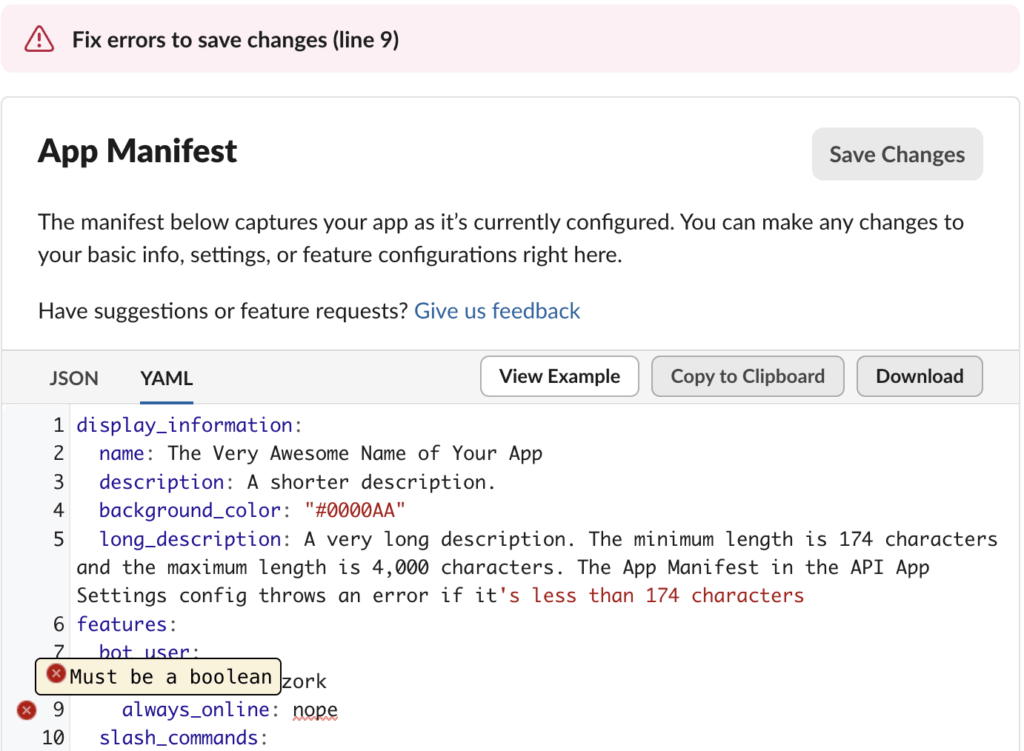The height and width of the screenshot is (751, 1024).
Task: Click the display_information key on line 1
Action: [186, 426]
